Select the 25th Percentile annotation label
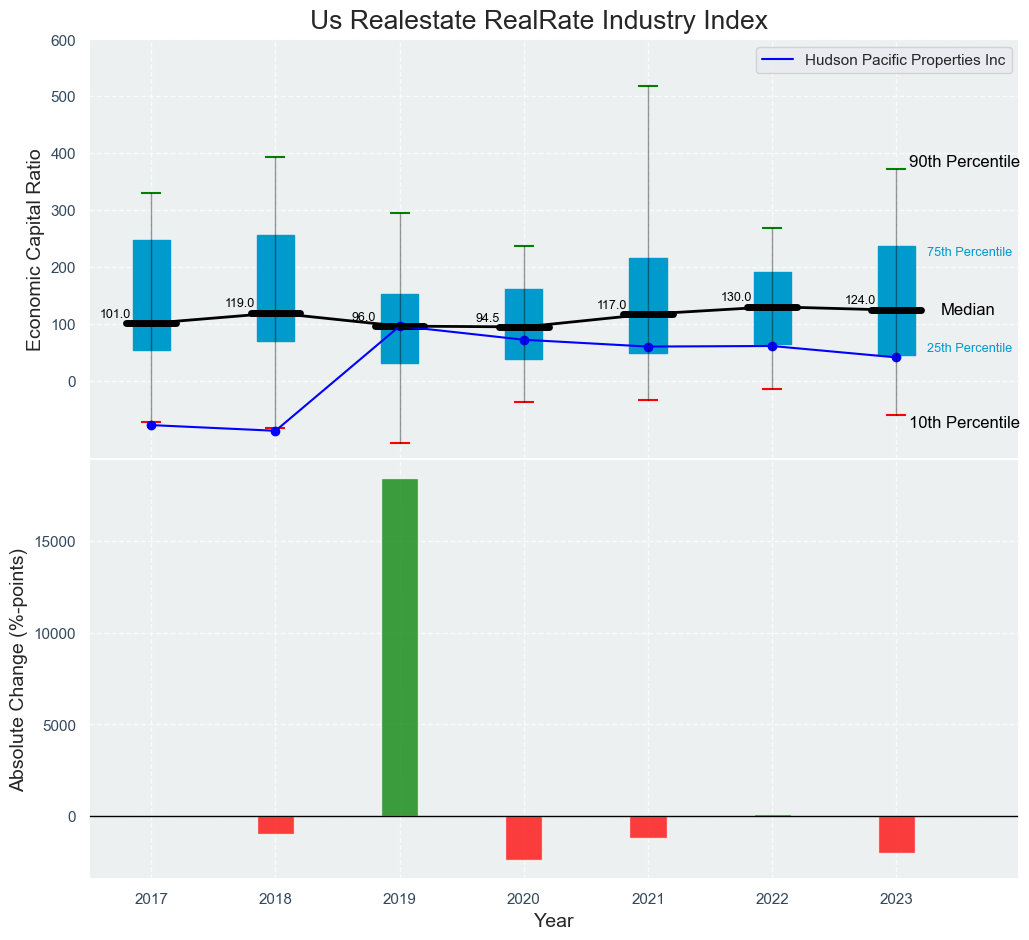The height and width of the screenshot is (940, 1029). pyautogui.click(x=969, y=348)
